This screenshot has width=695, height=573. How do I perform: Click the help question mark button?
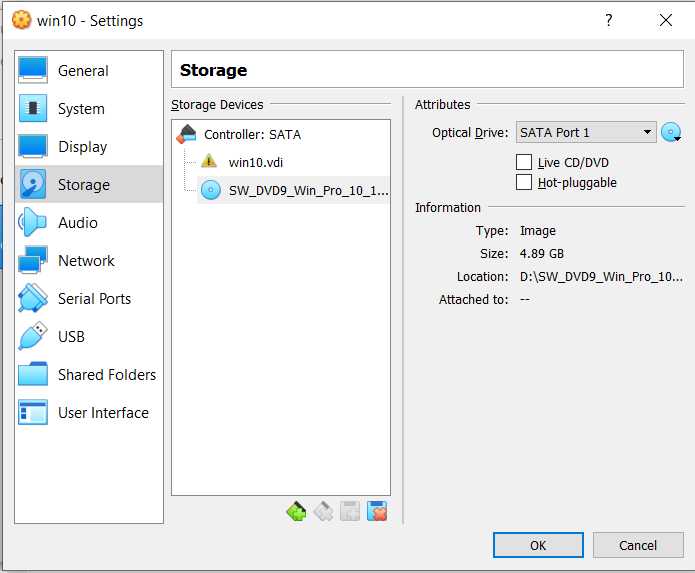[609, 20]
